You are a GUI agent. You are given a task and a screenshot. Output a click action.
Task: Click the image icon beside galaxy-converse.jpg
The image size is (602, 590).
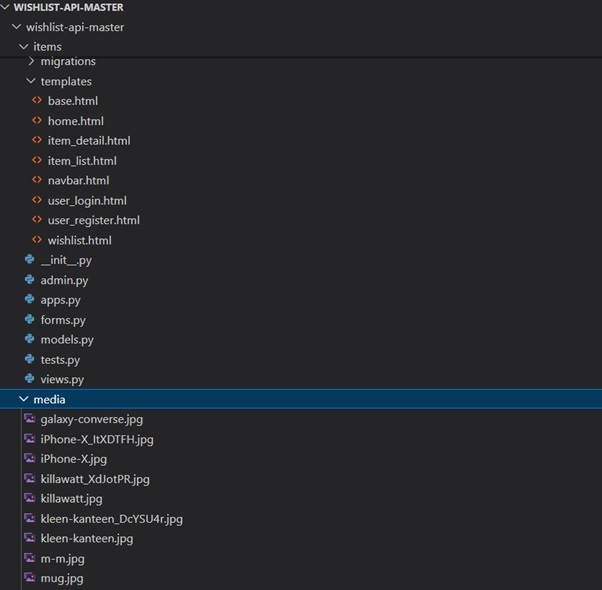(30, 419)
